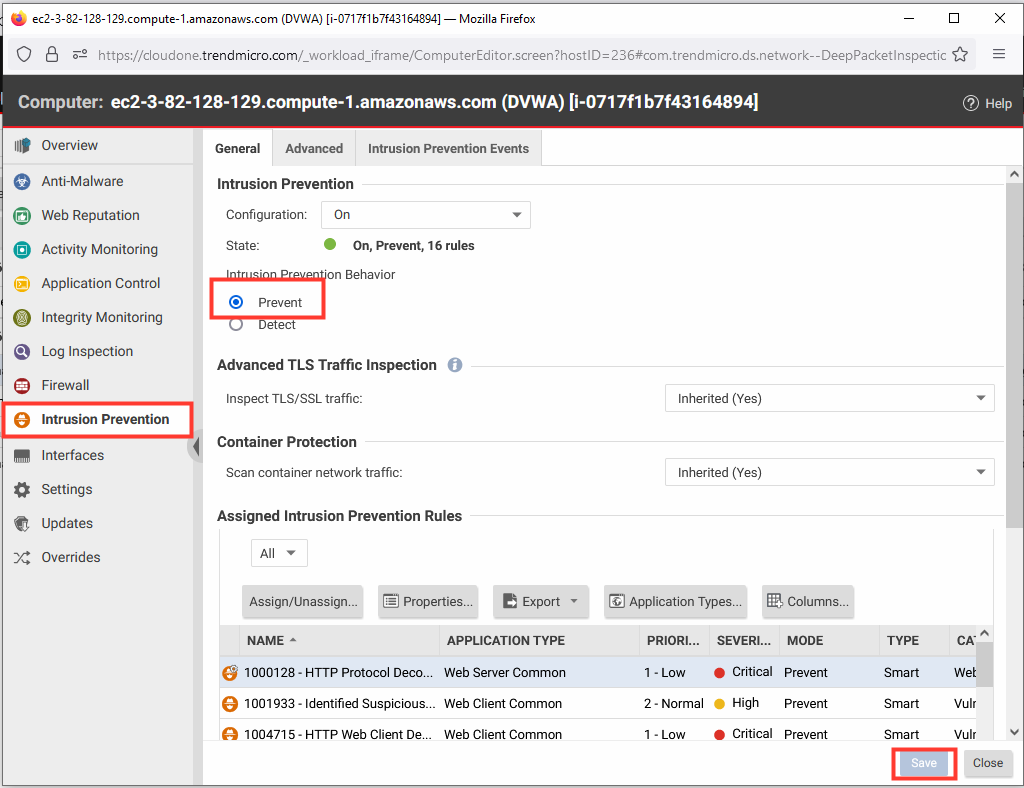Viewport: 1024px width, 788px height.
Task: Click the site permissions icon in address bar
Action: [80, 54]
